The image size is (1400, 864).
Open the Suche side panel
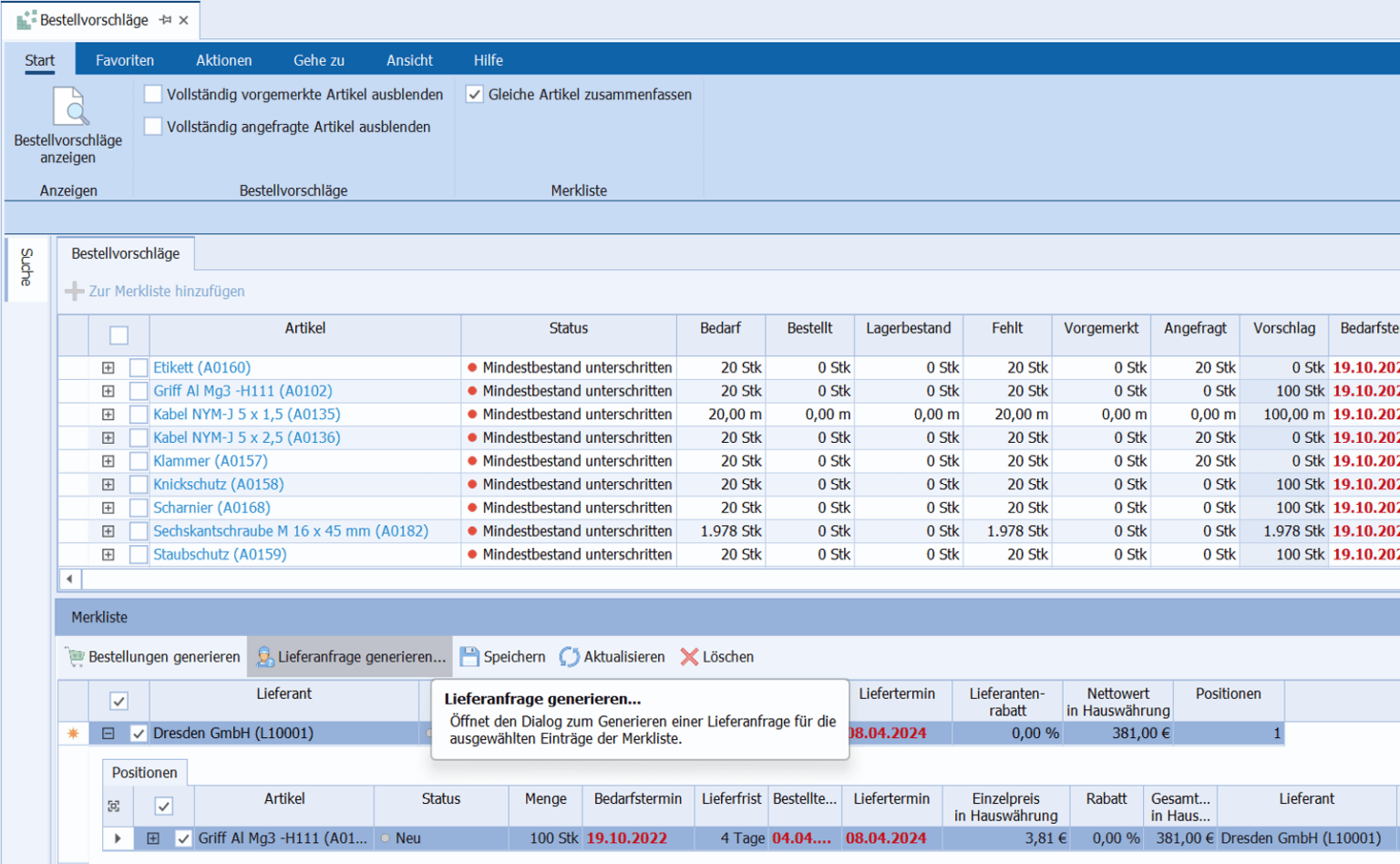(26, 267)
